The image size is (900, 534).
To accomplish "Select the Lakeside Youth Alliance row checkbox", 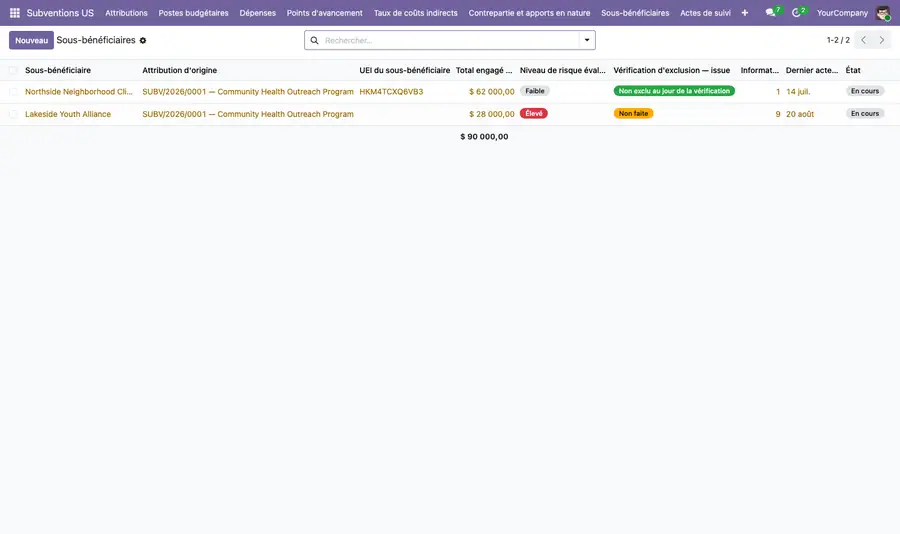I will (13, 114).
